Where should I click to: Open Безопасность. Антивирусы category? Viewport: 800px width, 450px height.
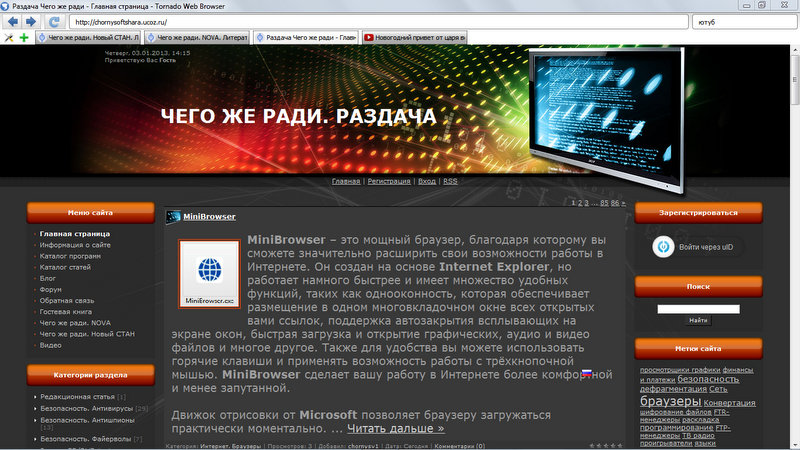click(87, 408)
